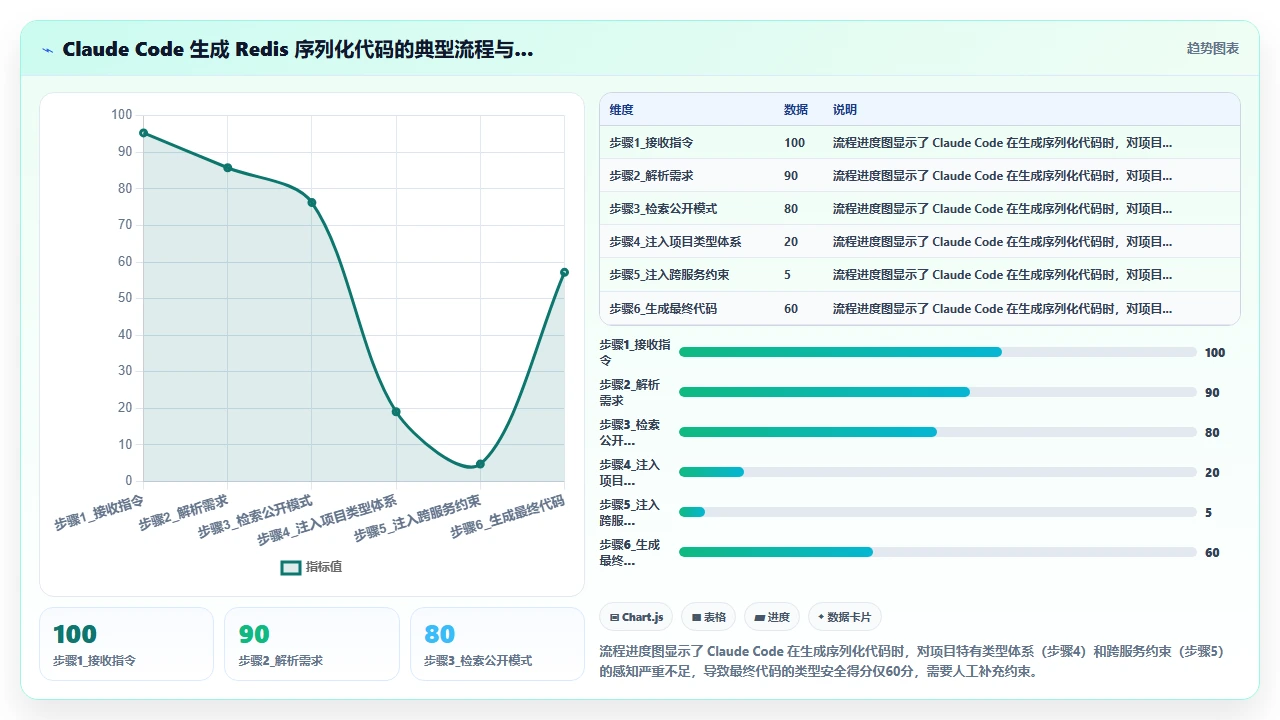Click the chart data point for 步骤4_注入项目类型体系
1280x720 pixels.
pos(396,412)
